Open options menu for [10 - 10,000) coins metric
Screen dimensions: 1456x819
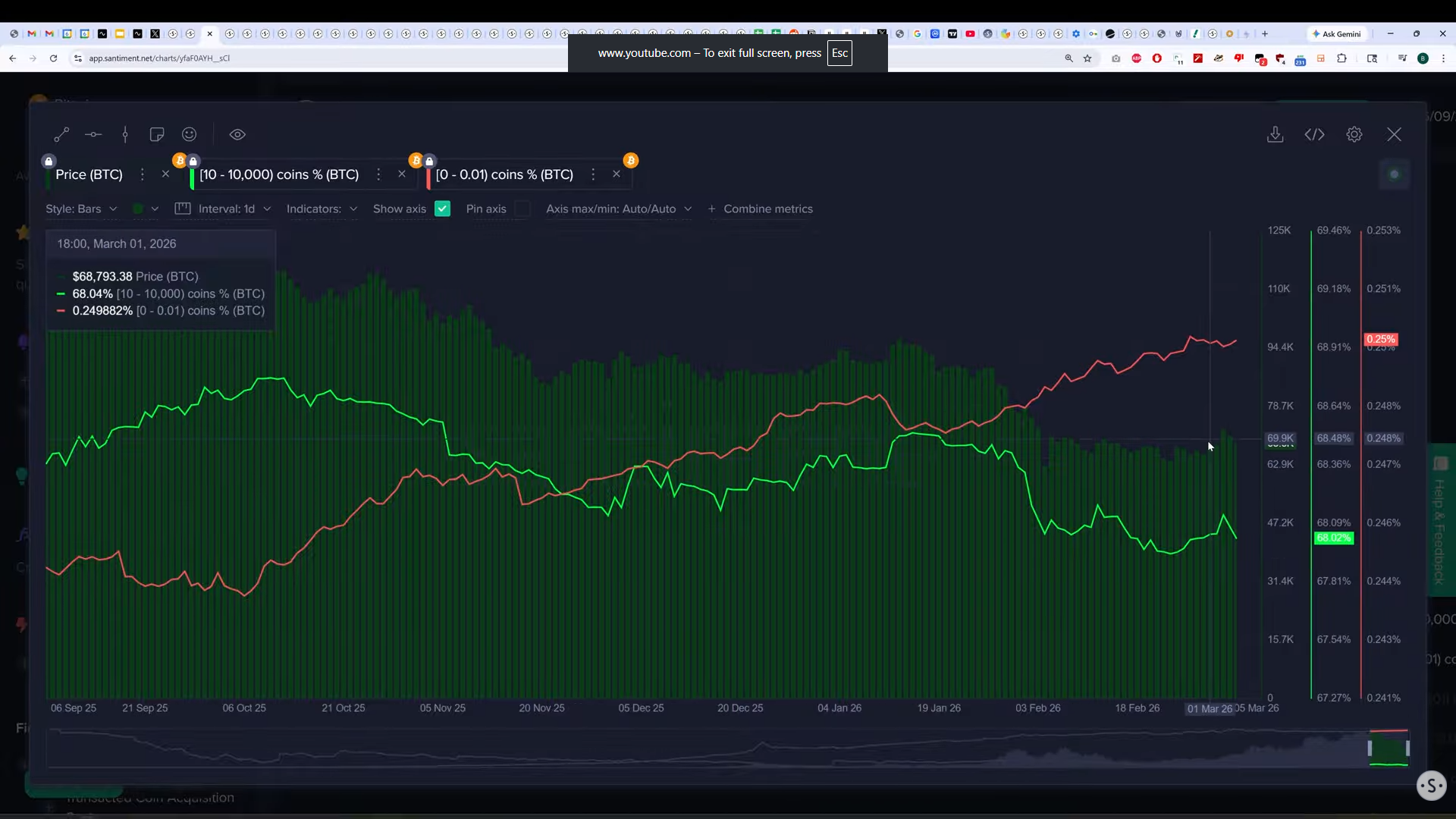coord(378,174)
